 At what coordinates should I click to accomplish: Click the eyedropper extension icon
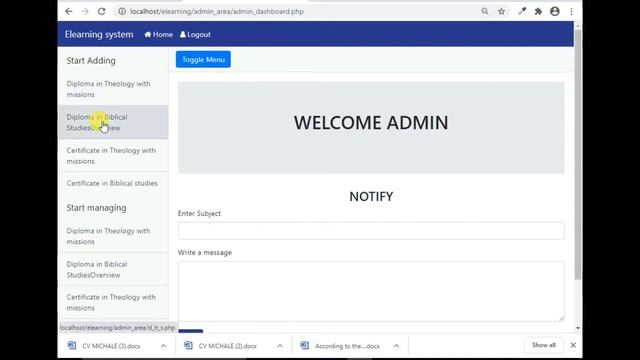[522, 11]
